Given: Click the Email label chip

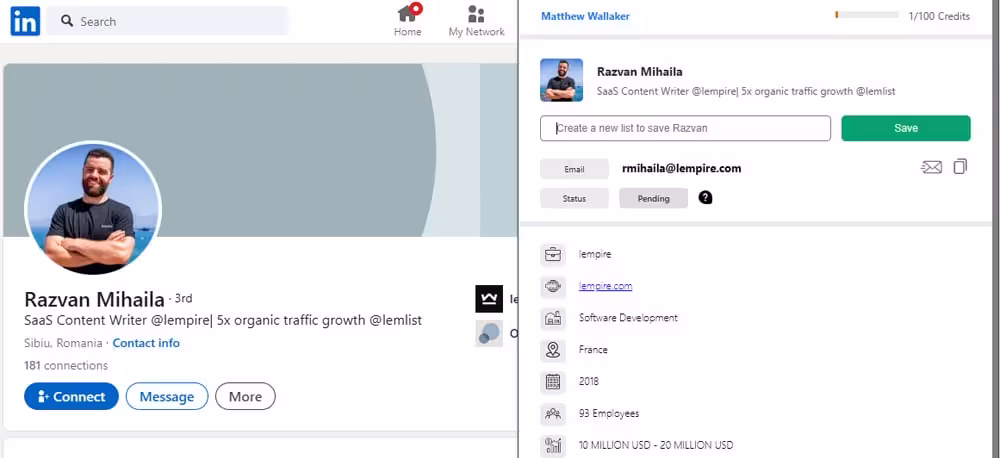Looking at the screenshot, I should [574, 169].
